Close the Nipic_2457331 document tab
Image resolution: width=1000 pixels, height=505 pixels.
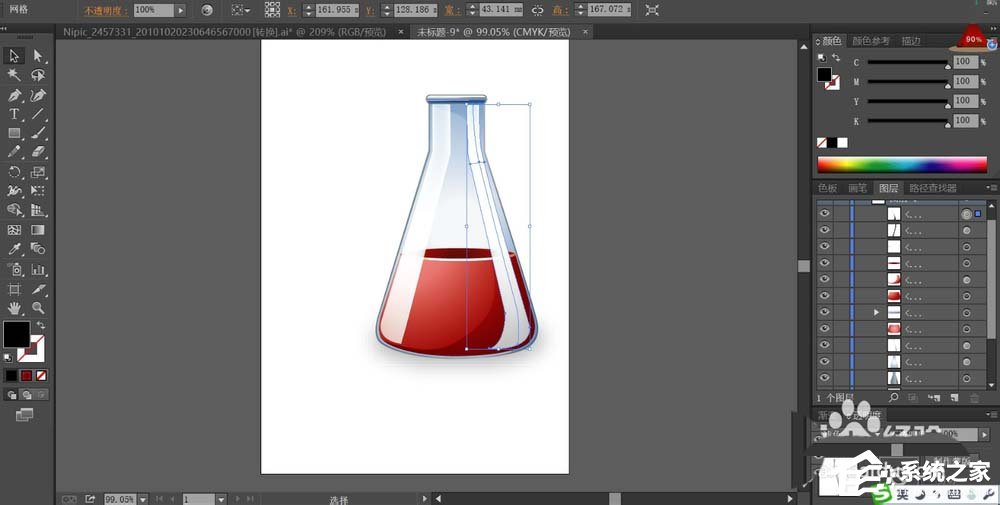click(x=401, y=31)
